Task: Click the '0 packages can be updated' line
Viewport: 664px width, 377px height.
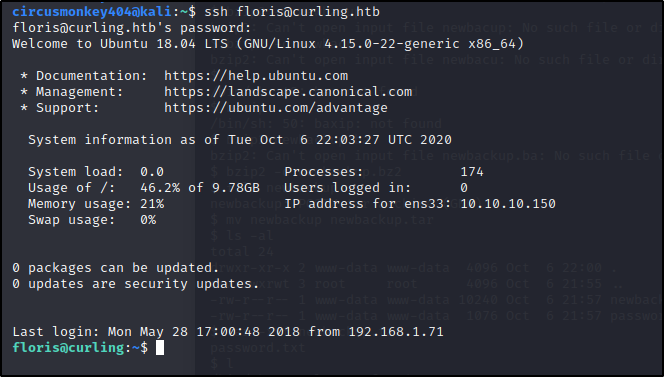Action: tap(116, 268)
